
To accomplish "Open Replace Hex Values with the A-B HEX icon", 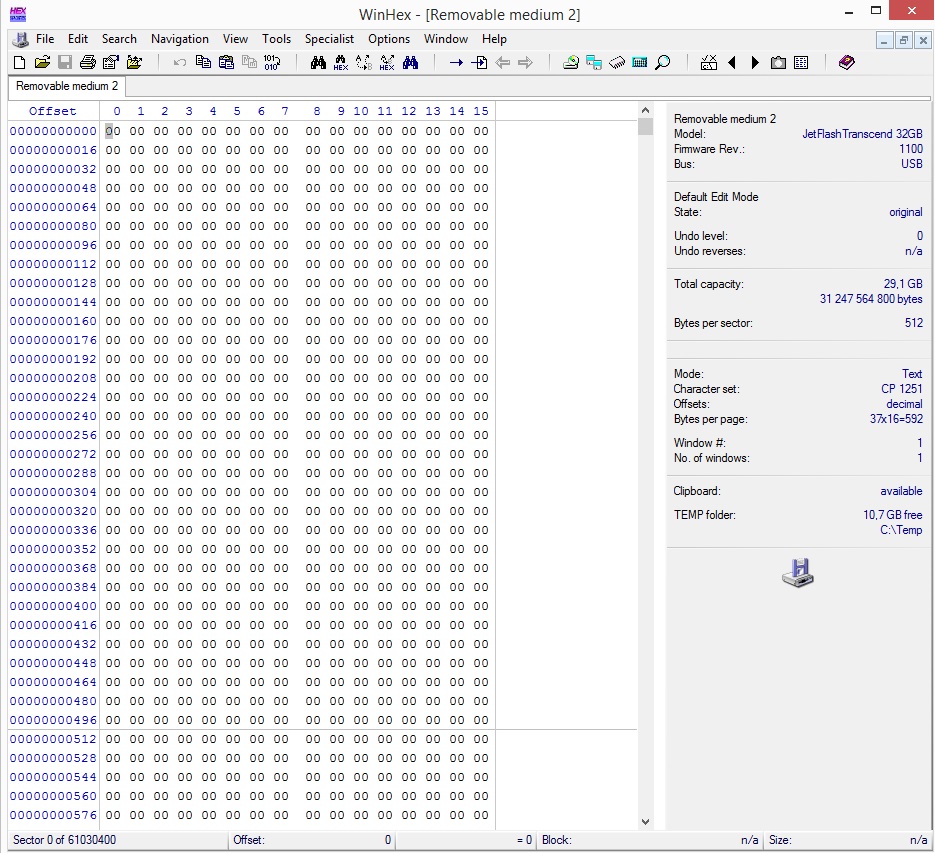I will (x=387, y=63).
